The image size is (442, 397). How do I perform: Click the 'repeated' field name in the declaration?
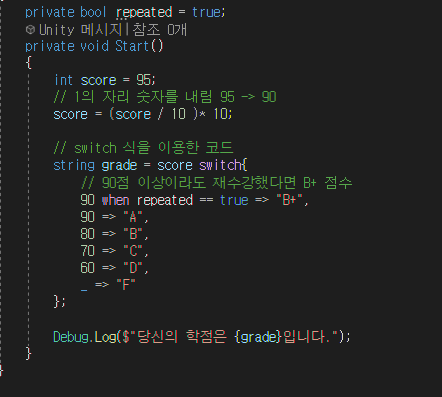click(144, 12)
